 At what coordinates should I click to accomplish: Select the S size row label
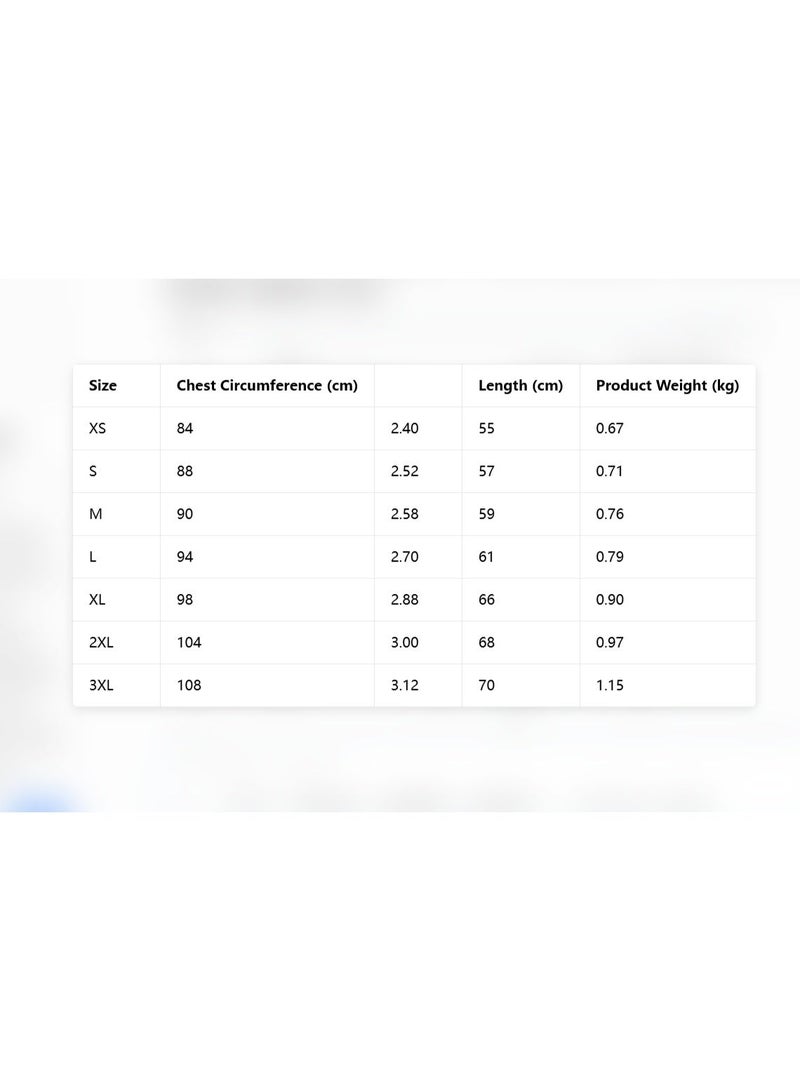(x=93, y=471)
